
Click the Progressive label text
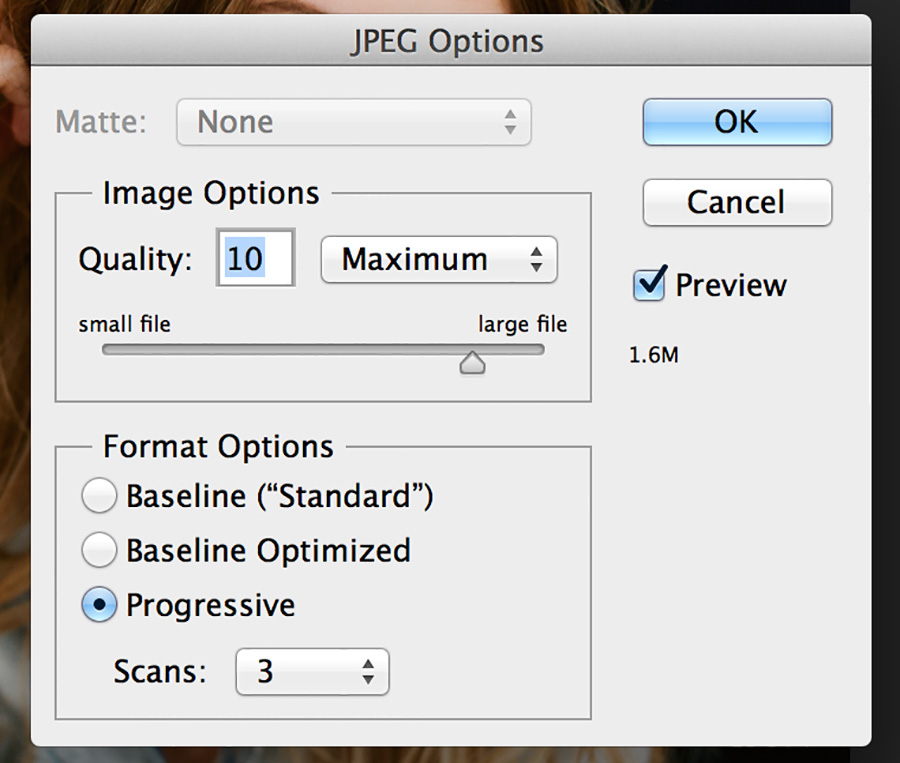point(210,606)
